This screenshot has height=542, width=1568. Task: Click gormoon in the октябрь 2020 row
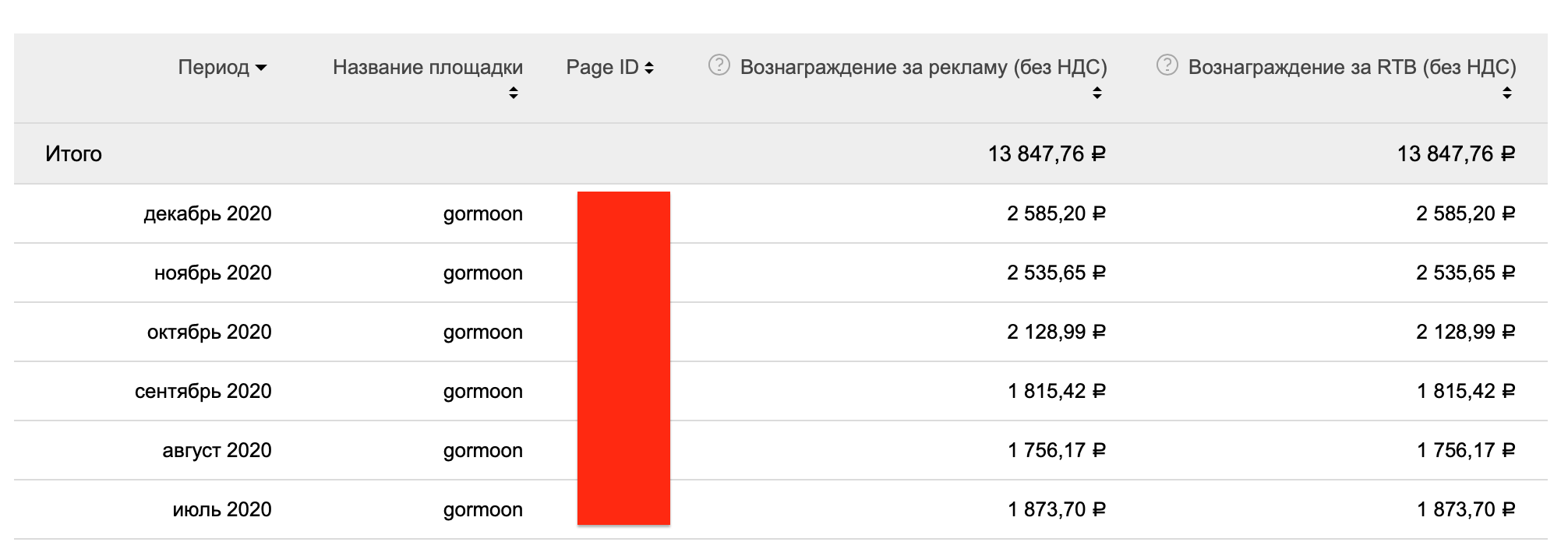483,333
